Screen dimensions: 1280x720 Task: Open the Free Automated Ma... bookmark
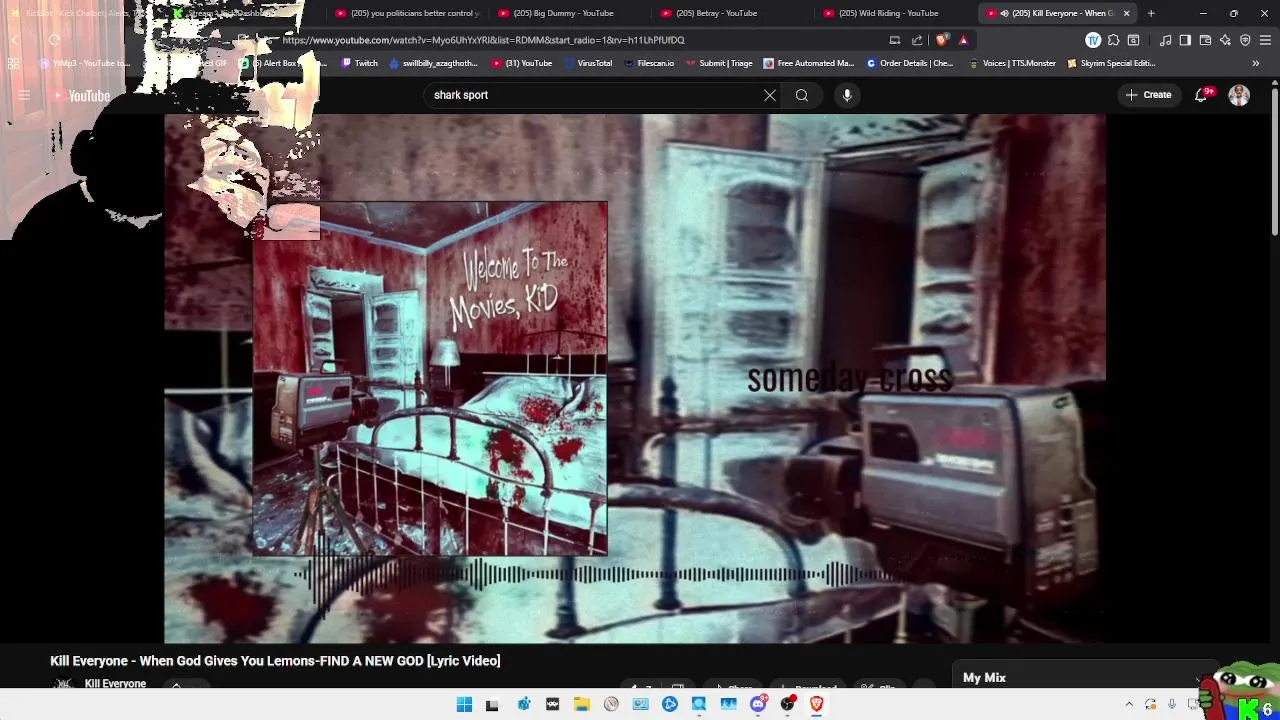pyautogui.click(x=808, y=63)
